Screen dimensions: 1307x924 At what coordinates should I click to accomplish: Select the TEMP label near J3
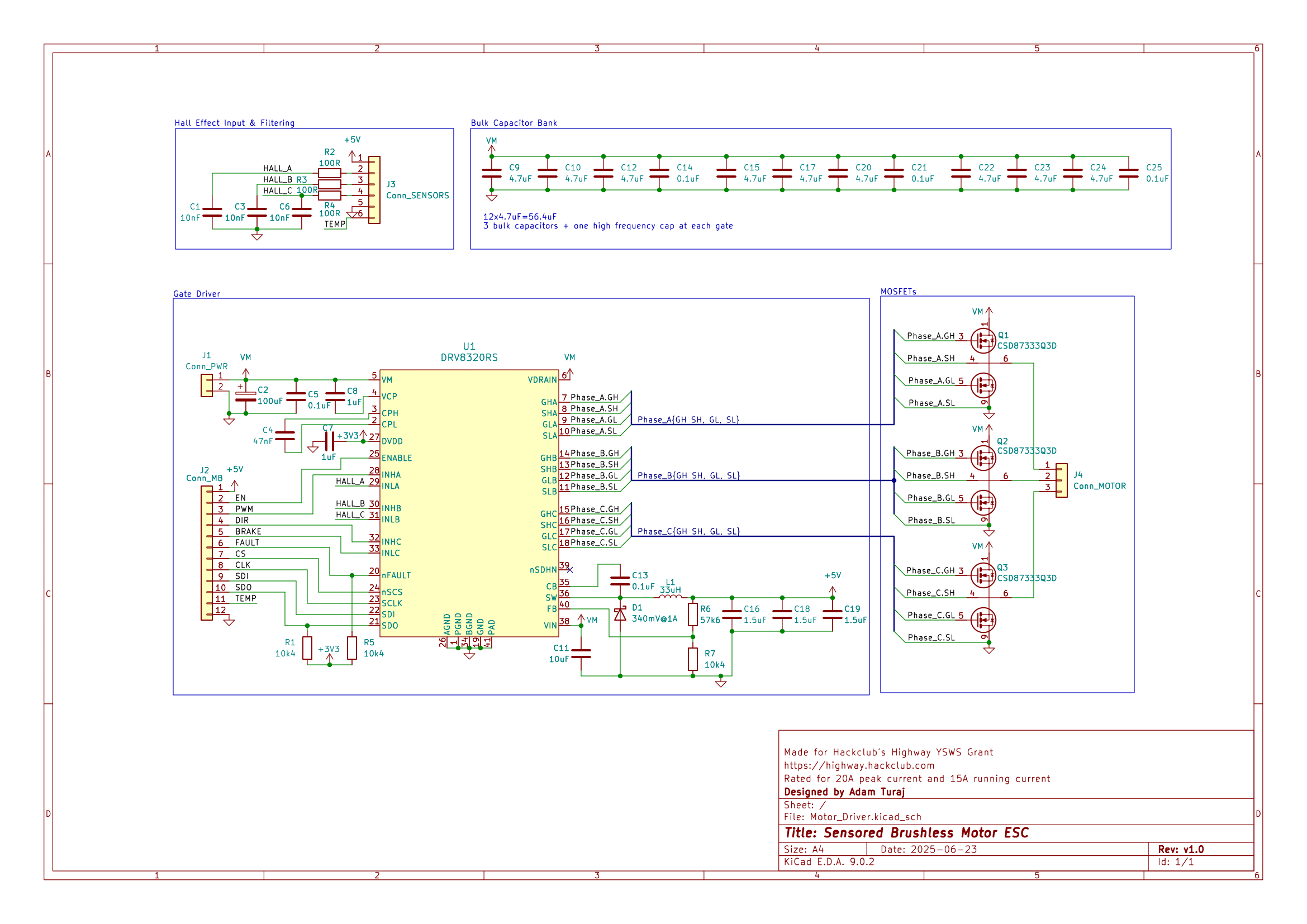335,224
